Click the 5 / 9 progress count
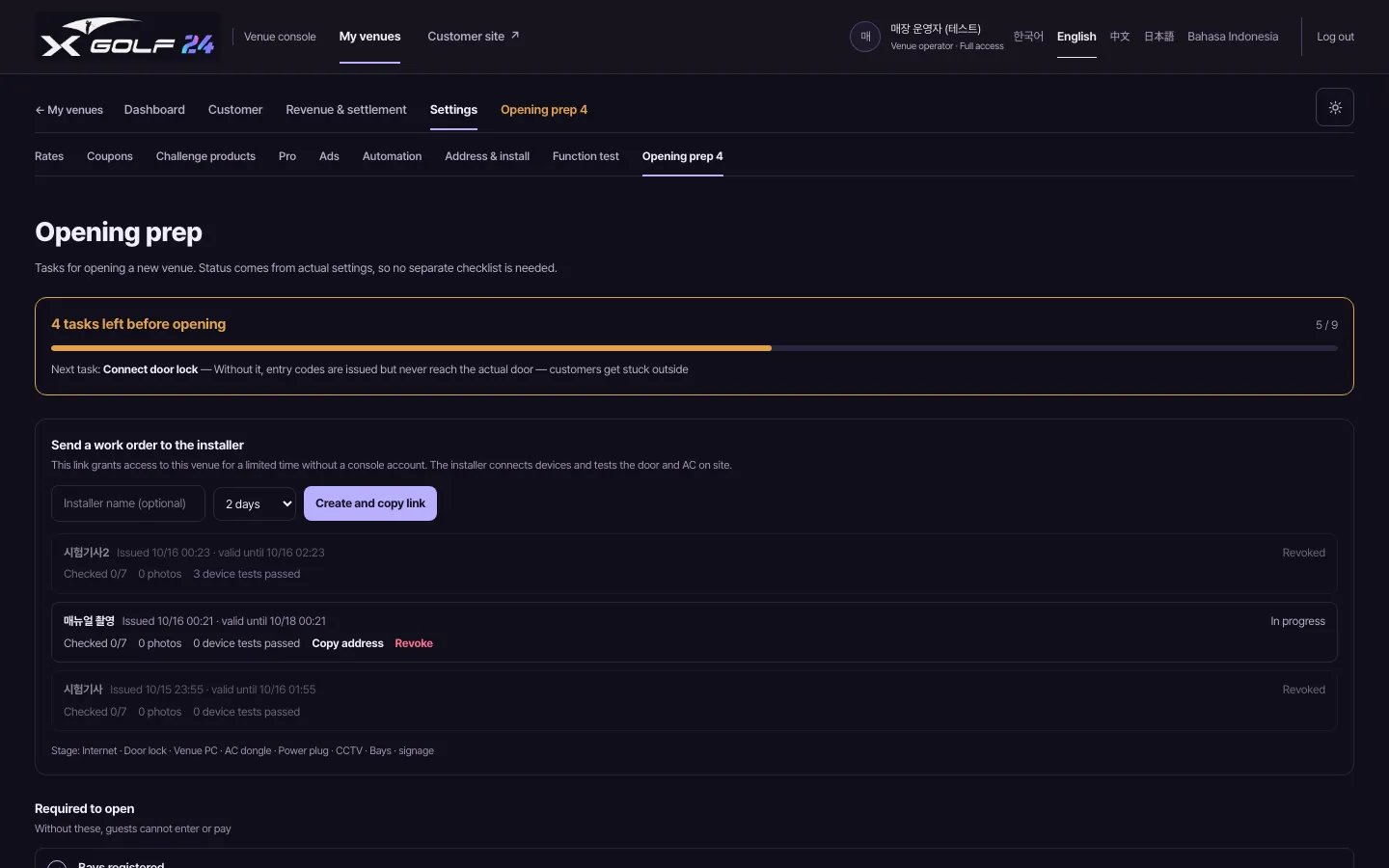This screenshot has width=1389, height=868. click(1326, 325)
